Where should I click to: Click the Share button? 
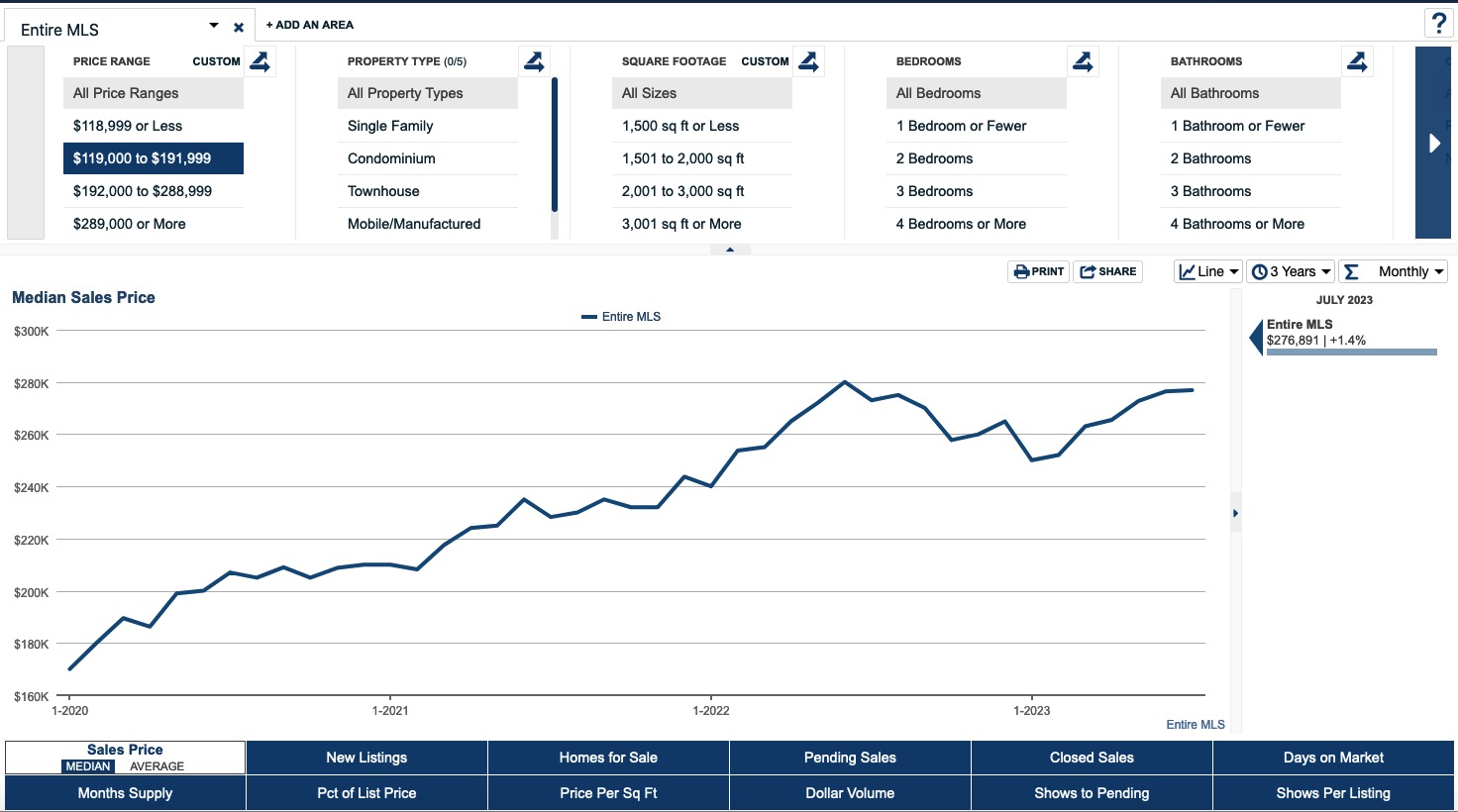(1107, 271)
